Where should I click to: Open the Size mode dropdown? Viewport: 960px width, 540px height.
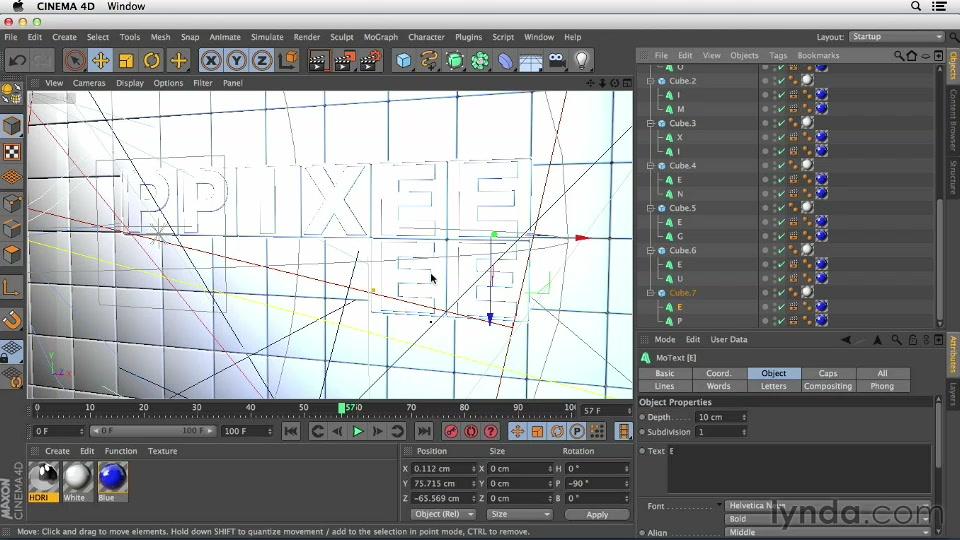(519, 514)
